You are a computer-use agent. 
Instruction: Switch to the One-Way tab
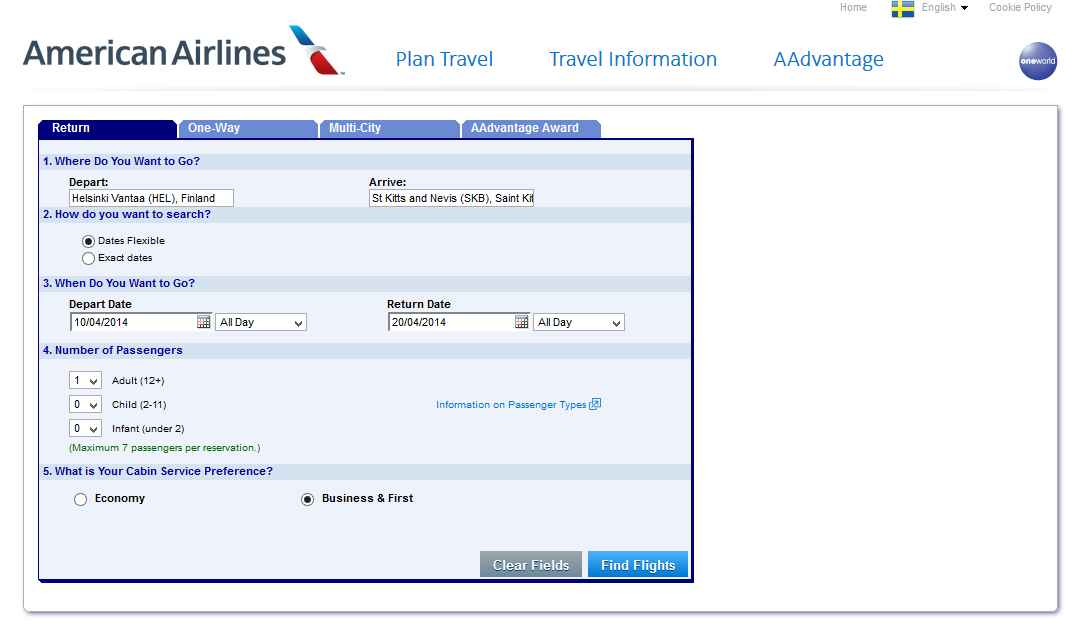click(x=246, y=128)
